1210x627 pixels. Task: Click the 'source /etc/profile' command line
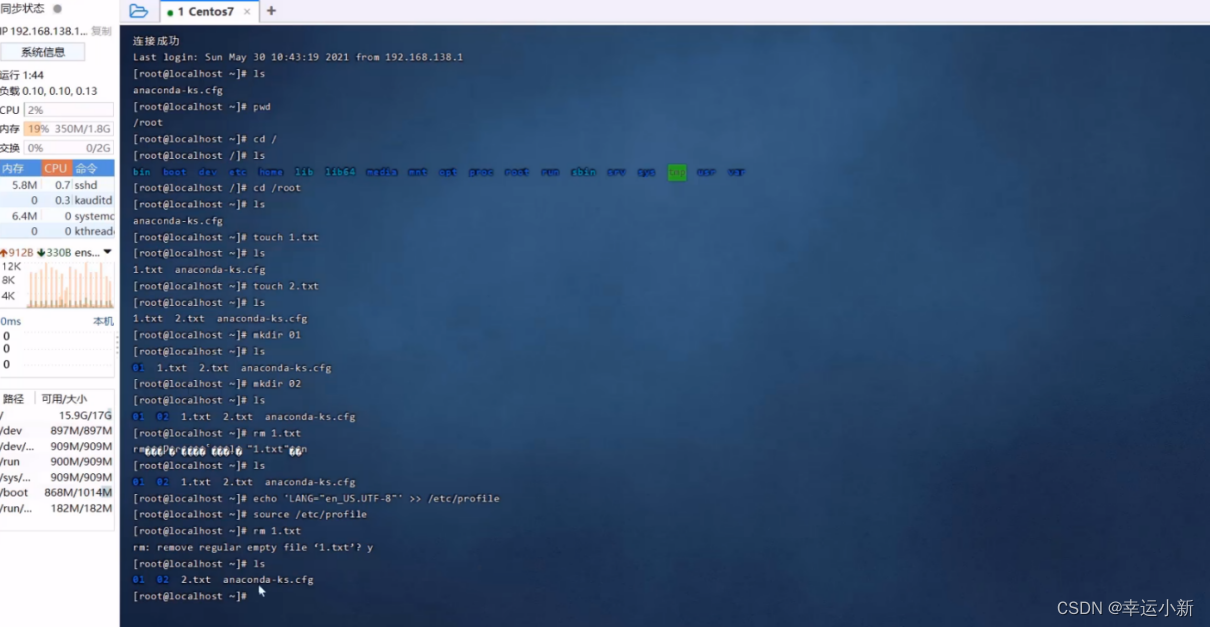click(x=250, y=514)
